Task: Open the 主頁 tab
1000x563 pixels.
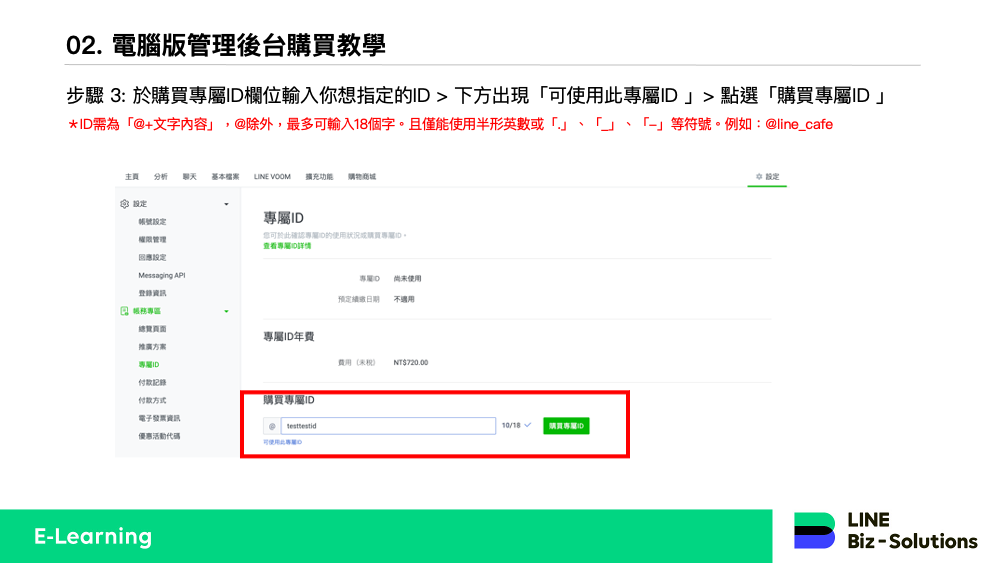Action: click(x=132, y=177)
